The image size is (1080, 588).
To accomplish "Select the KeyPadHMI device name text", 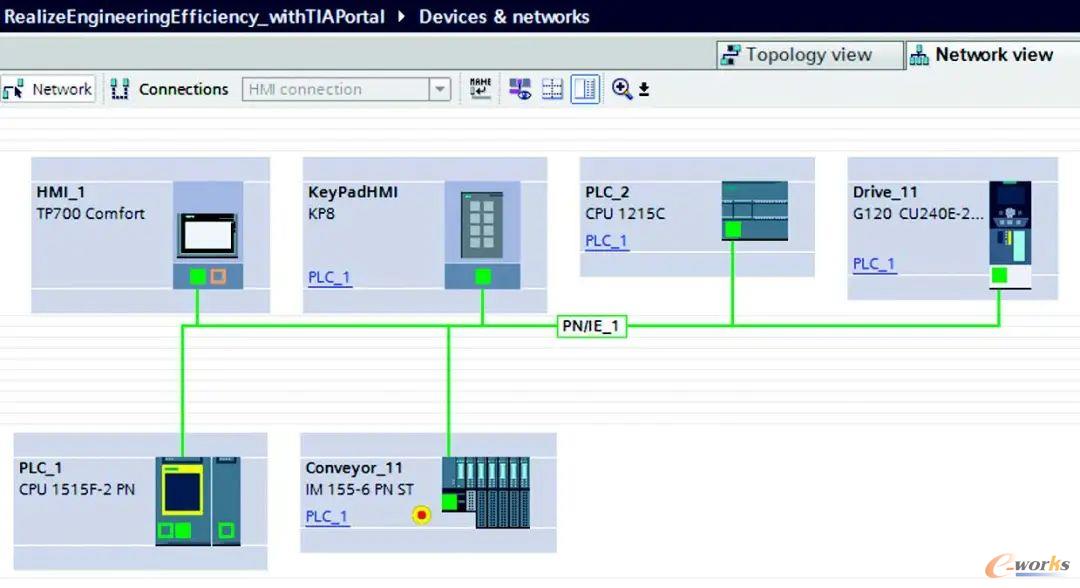I will [353, 192].
